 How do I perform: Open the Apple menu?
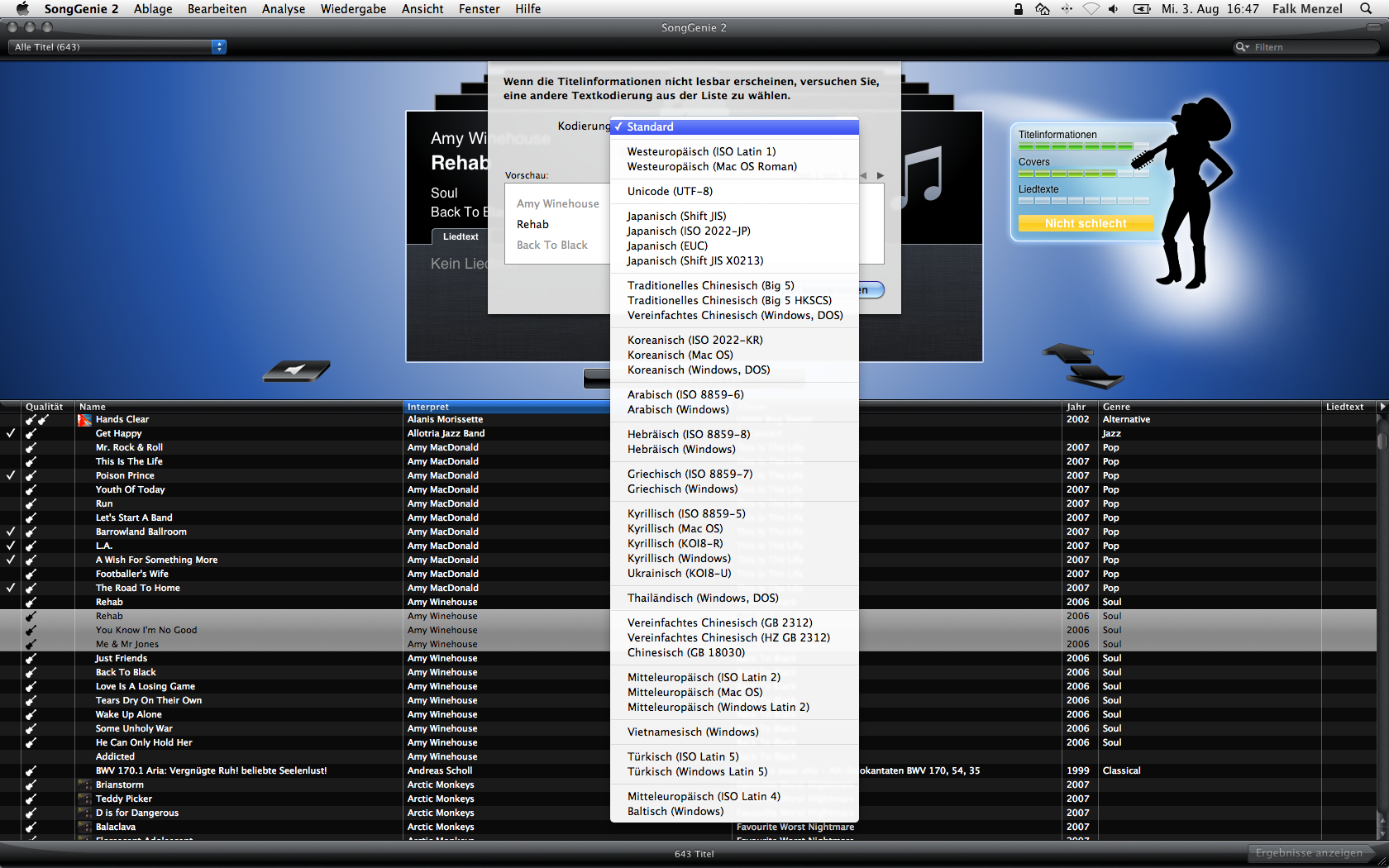[22, 9]
